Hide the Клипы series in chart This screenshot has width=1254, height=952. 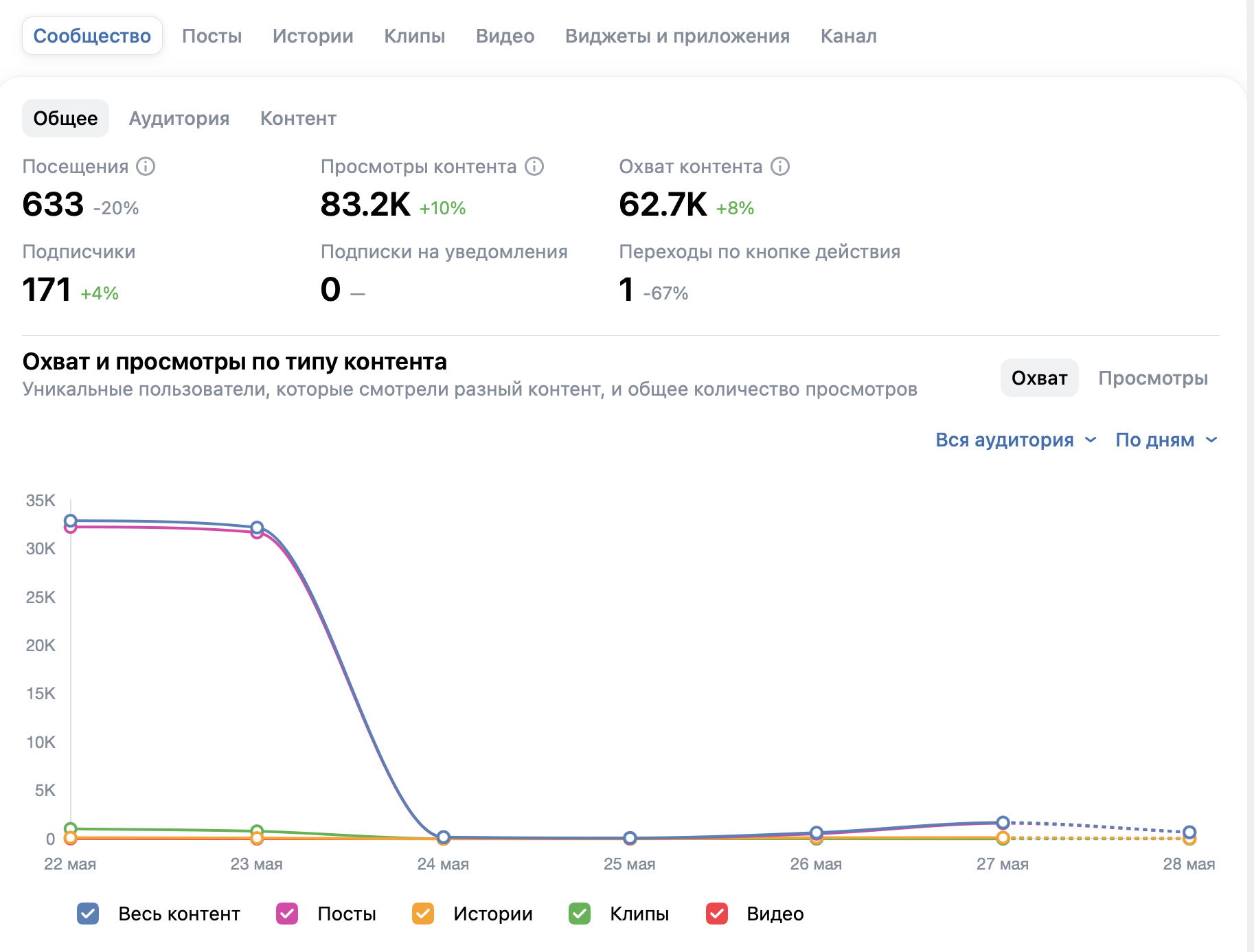(580, 914)
